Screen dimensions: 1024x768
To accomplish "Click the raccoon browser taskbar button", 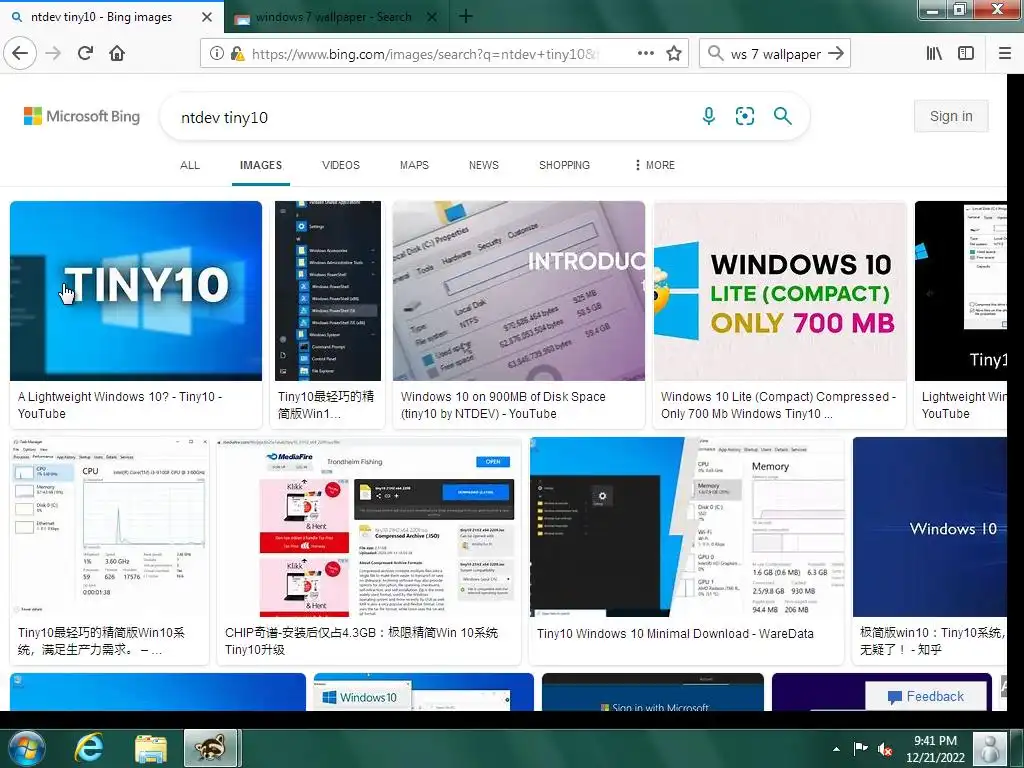I will tap(211, 748).
